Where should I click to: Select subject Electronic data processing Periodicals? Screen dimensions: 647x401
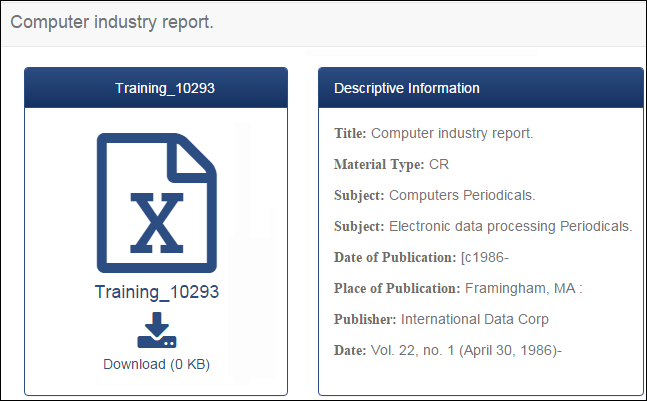pos(510,226)
